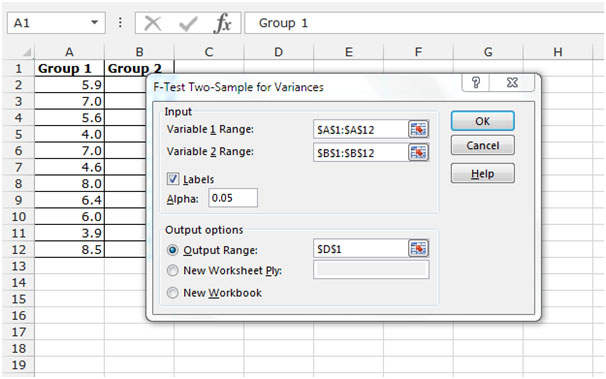This screenshot has width=606, height=379.
Task: Select column D header
Action: point(279,52)
